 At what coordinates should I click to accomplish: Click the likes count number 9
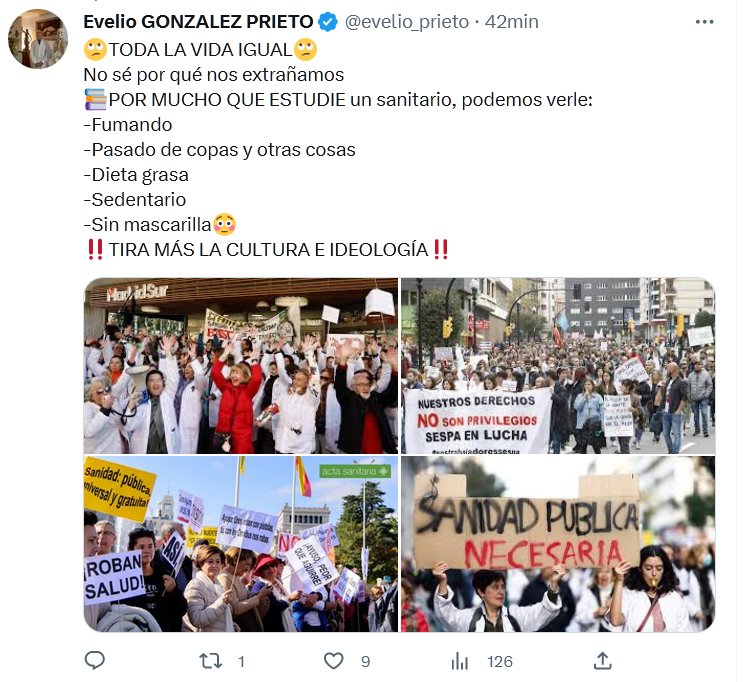(365, 662)
